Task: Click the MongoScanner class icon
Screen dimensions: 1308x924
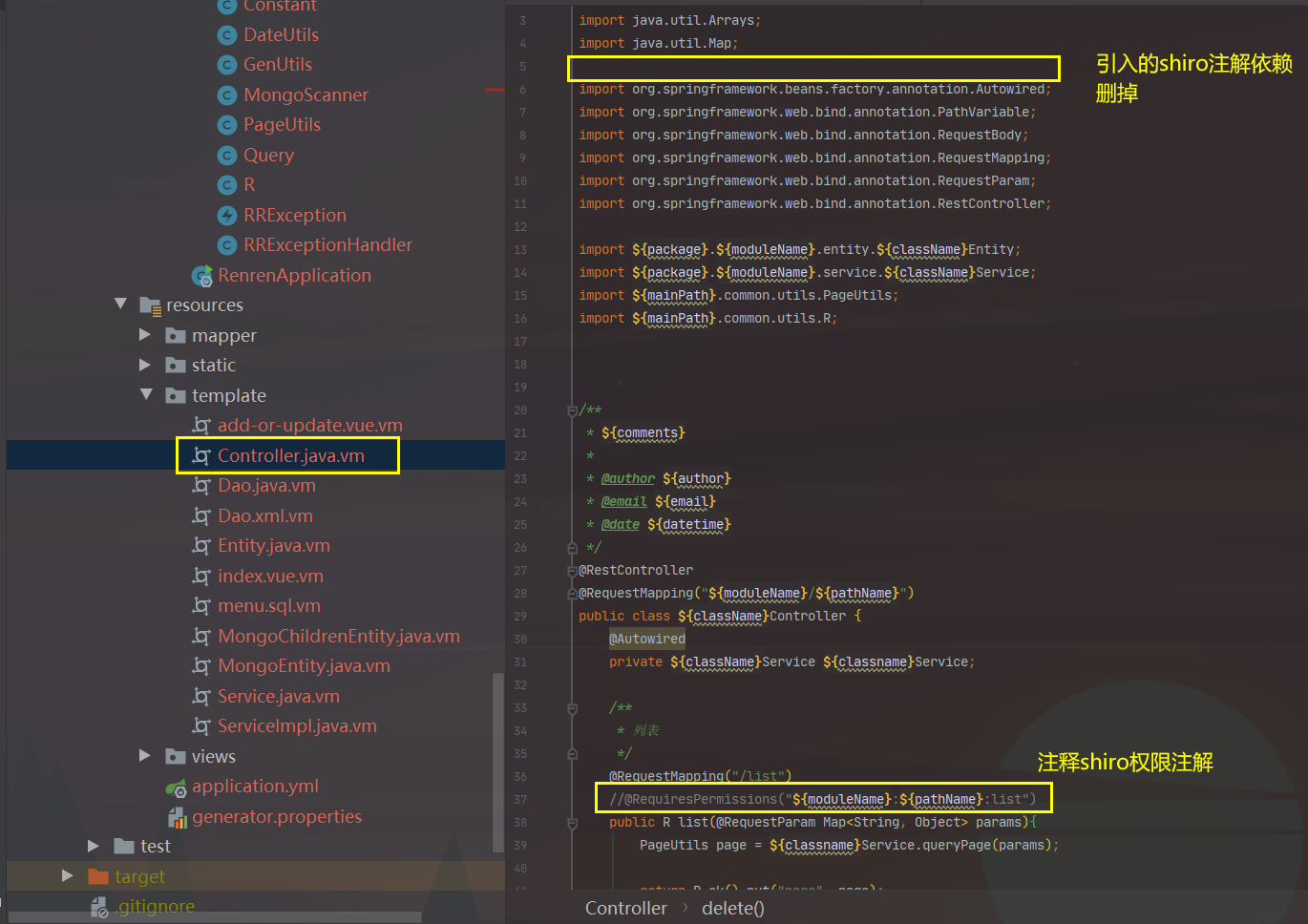Action: (x=226, y=95)
